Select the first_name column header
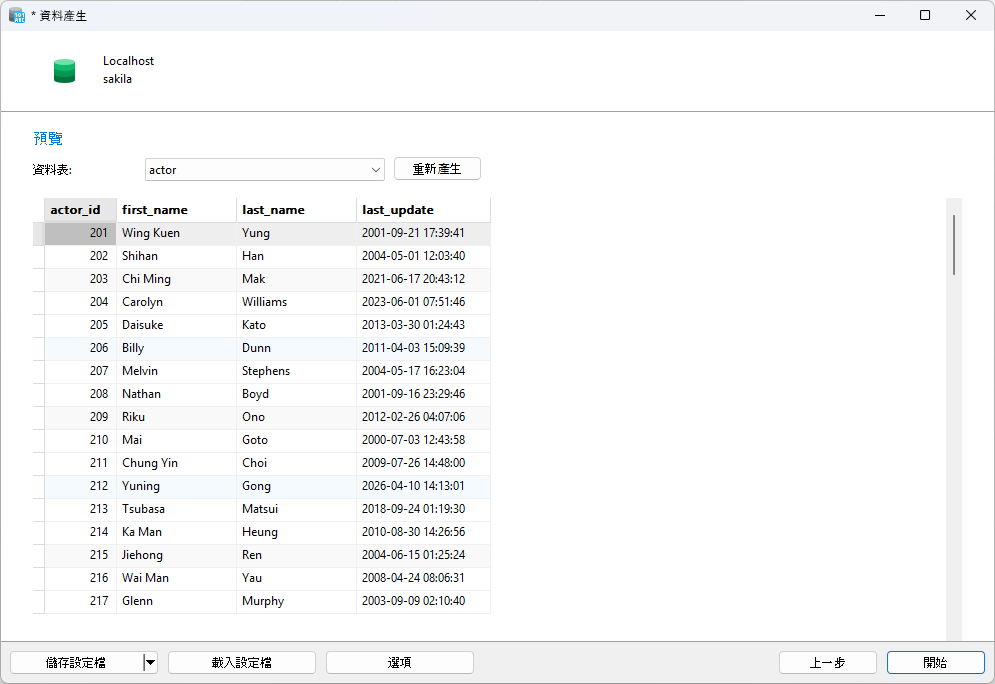The width and height of the screenshot is (995, 684). [x=176, y=210]
